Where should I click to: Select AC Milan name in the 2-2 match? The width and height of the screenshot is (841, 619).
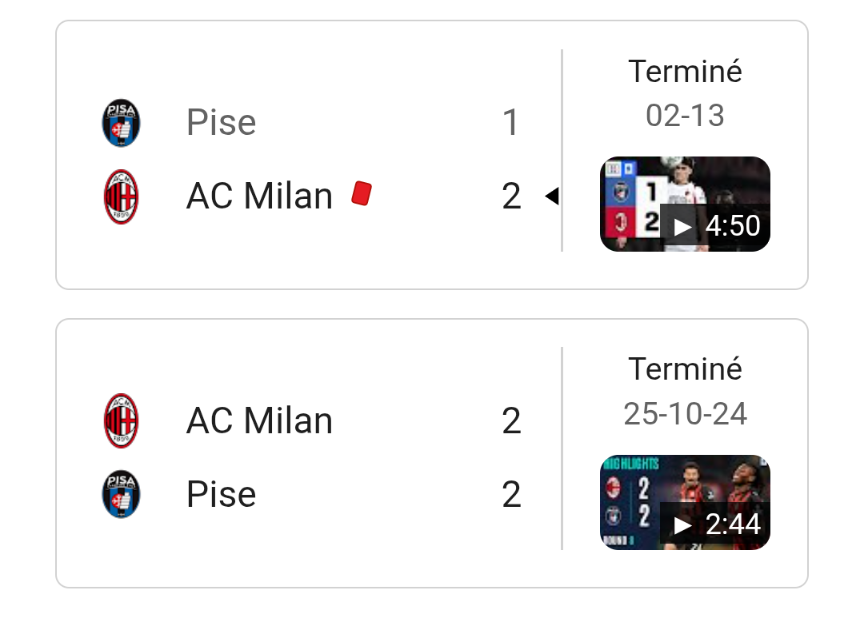[259, 421]
